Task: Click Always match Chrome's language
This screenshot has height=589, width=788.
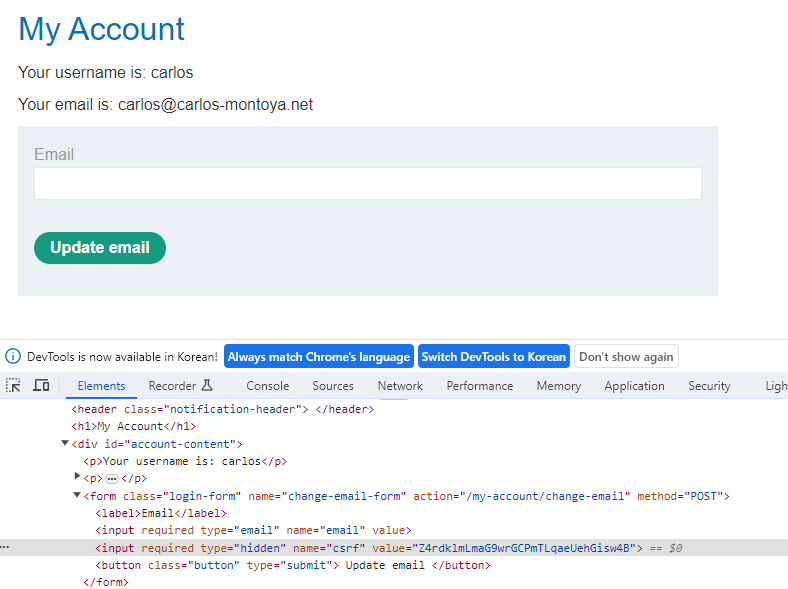Action: 319,356
